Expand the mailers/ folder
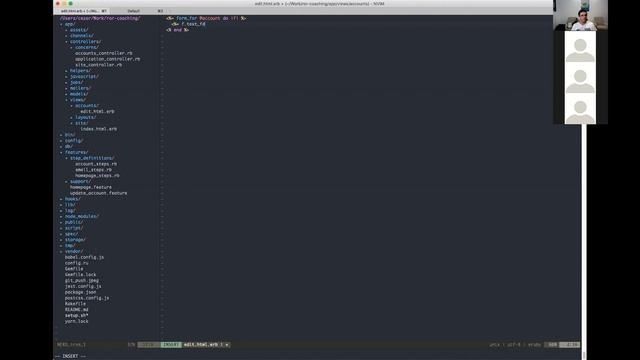640x360 pixels. tap(80, 88)
